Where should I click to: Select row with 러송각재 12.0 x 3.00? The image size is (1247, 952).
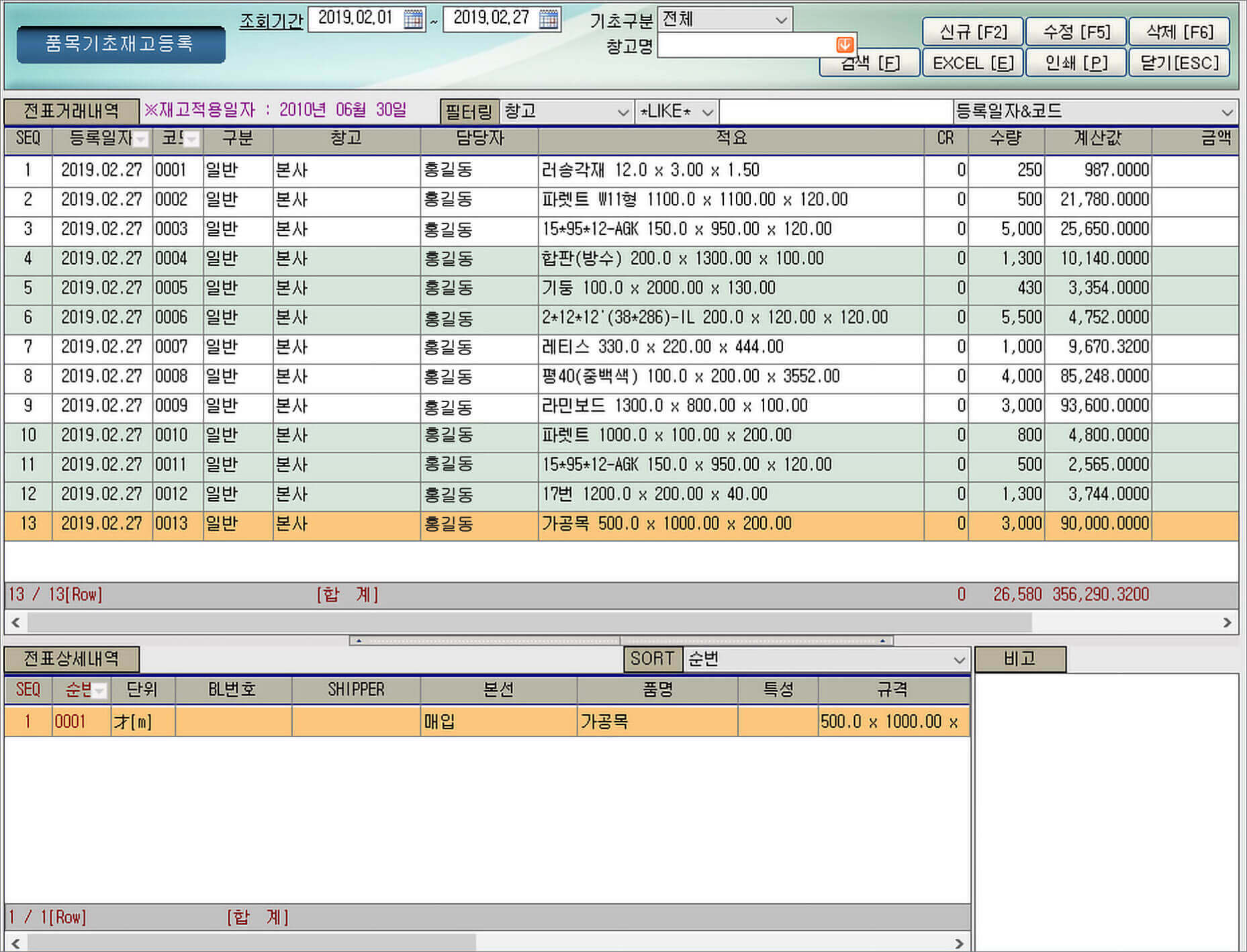(621, 171)
